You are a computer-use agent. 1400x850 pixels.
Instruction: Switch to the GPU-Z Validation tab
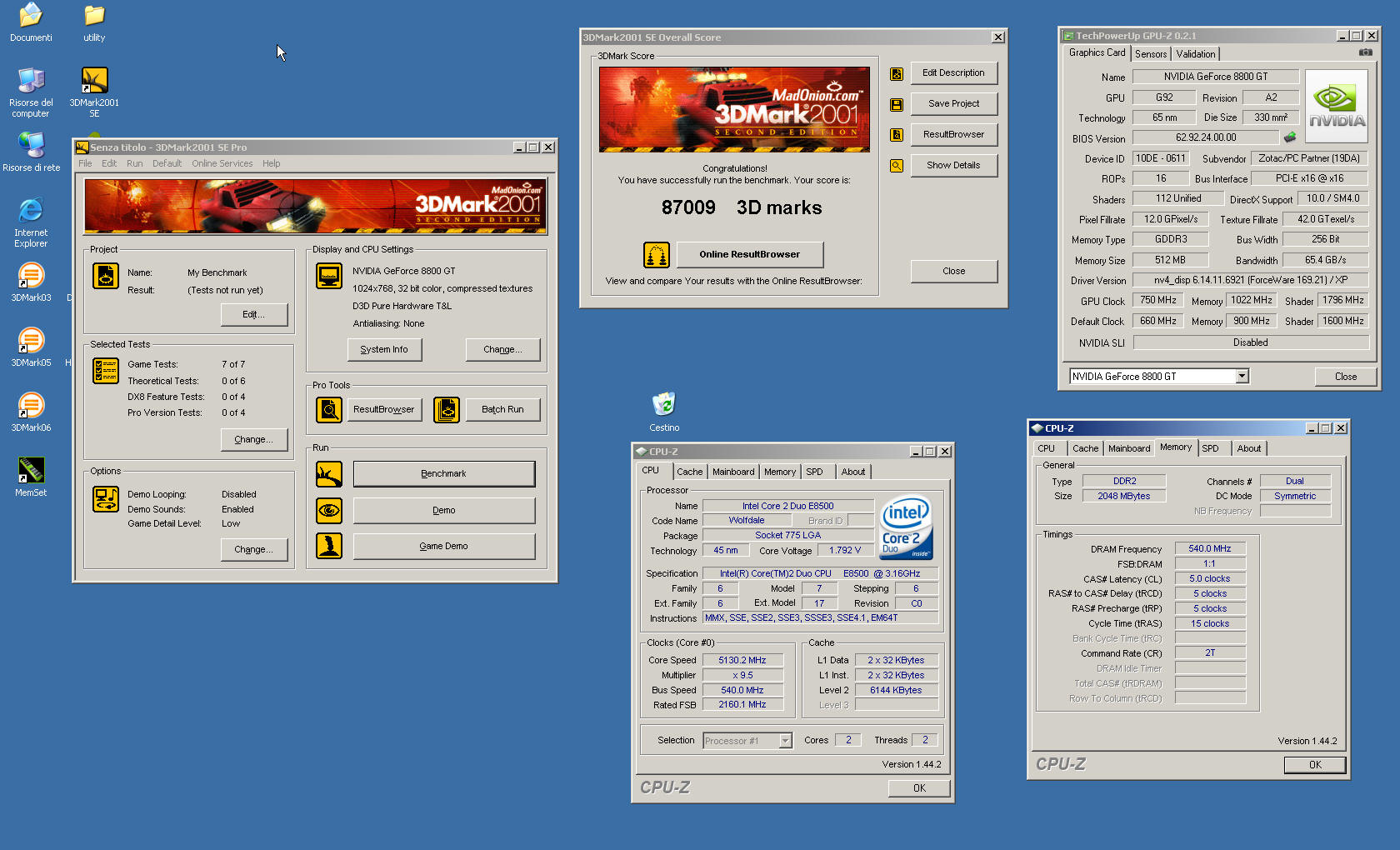tap(1196, 54)
